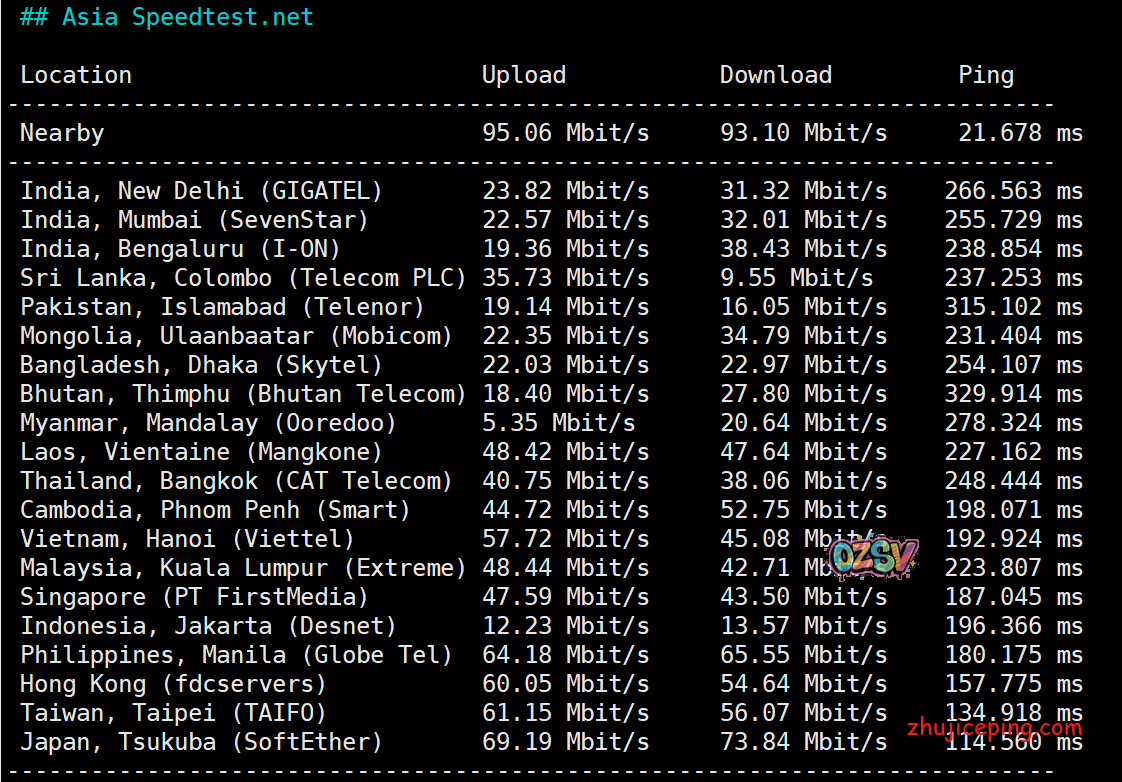Select the Download column header
Image resolution: width=1122 pixels, height=782 pixels.
(776, 75)
